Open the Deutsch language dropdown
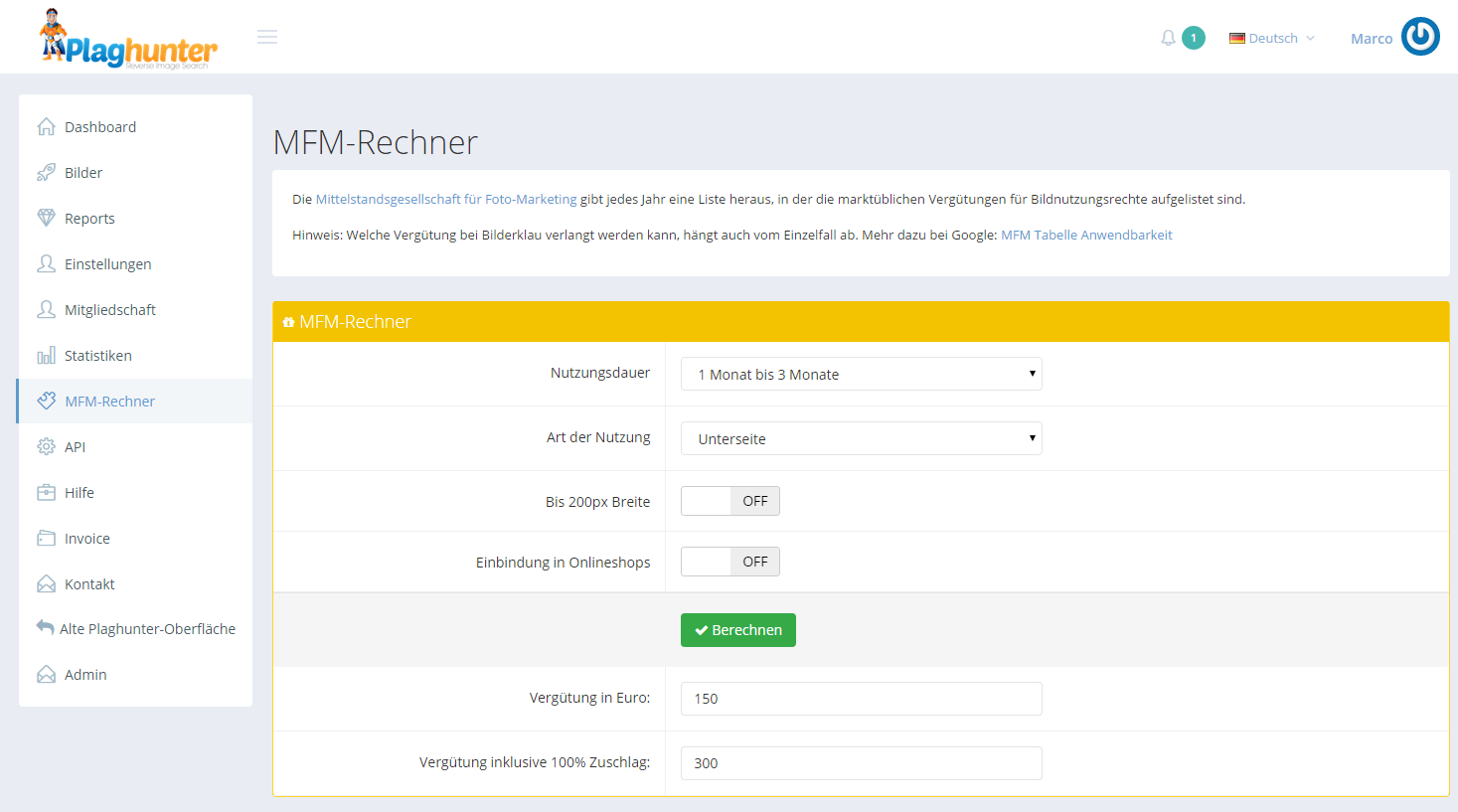This screenshot has width=1458, height=812. point(1272,38)
